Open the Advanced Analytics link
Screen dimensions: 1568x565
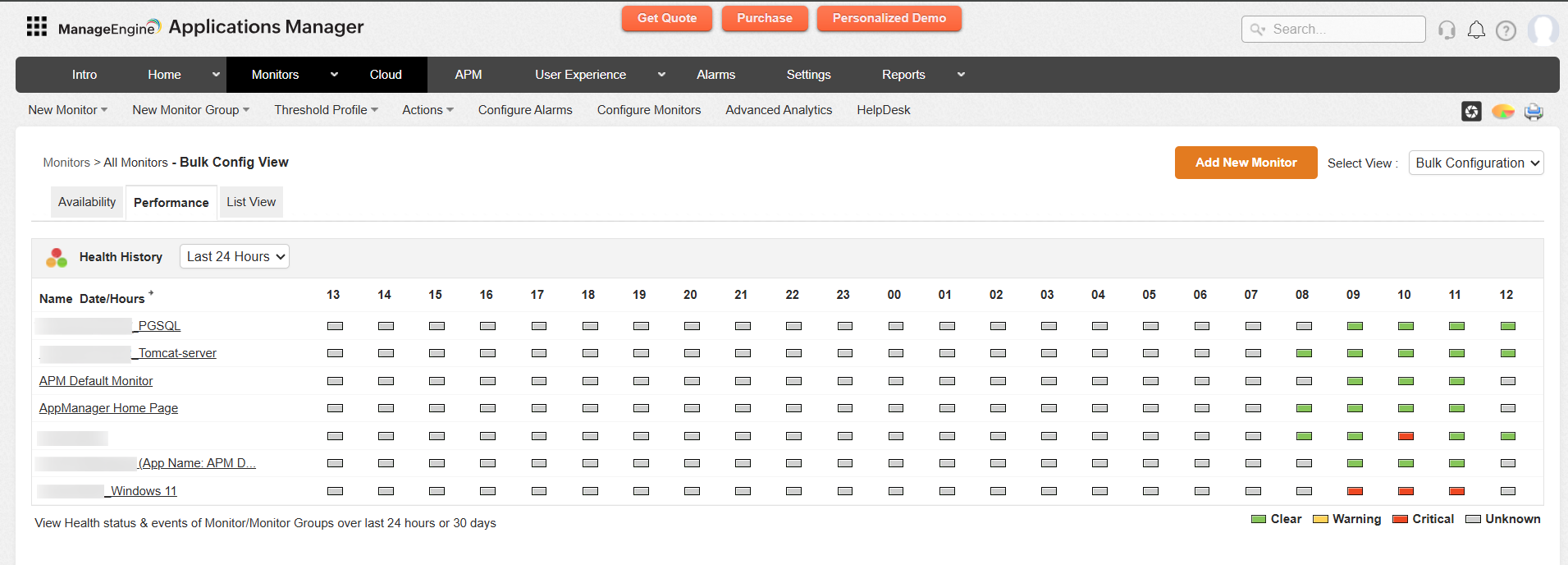pos(779,110)
